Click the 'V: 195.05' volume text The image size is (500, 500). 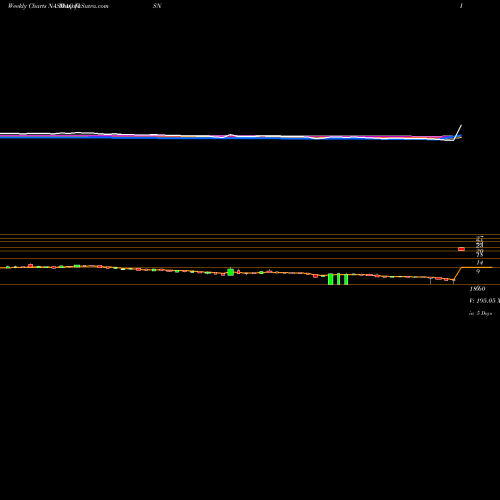(x=482, y=301)
